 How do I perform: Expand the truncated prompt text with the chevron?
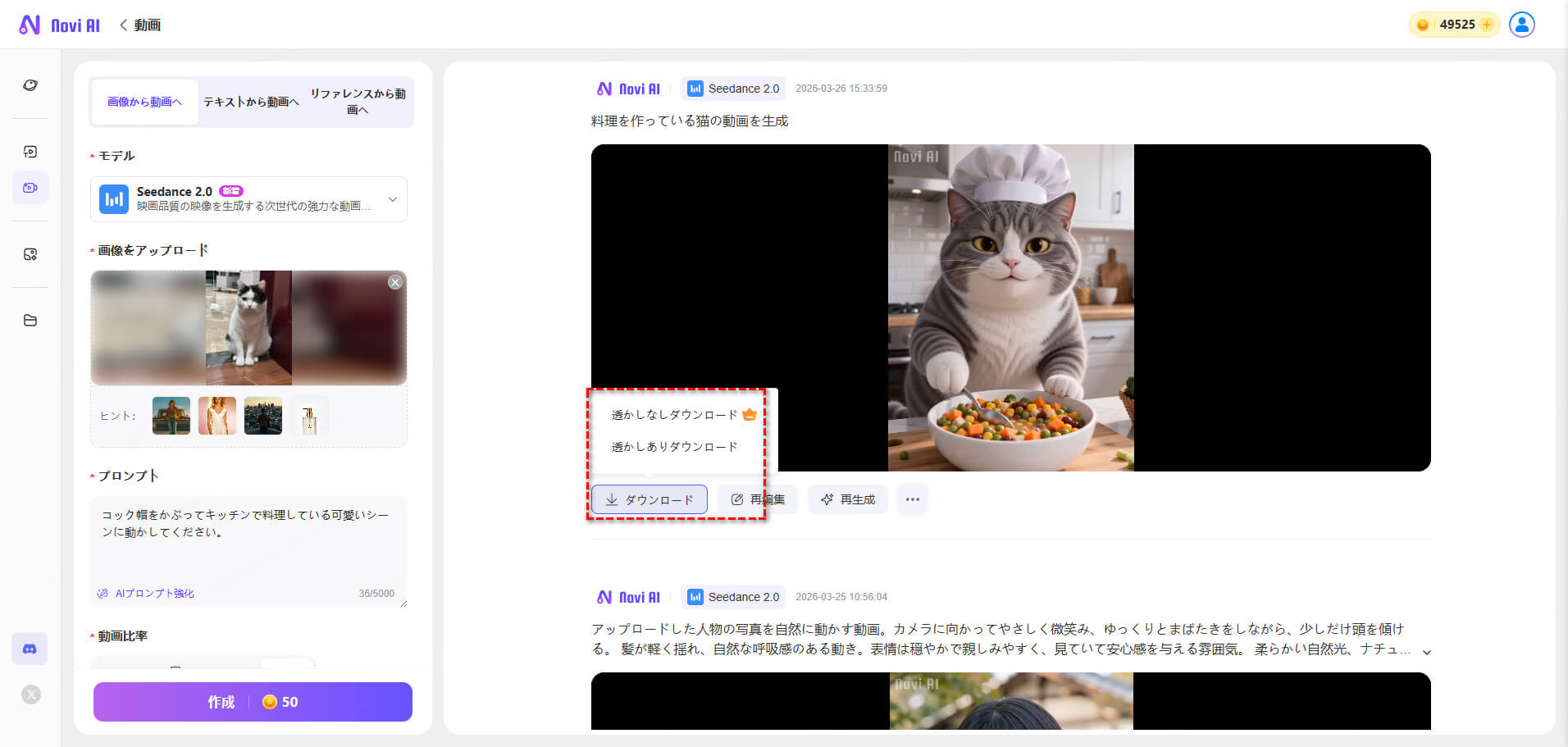click(x=1428, y=652)
